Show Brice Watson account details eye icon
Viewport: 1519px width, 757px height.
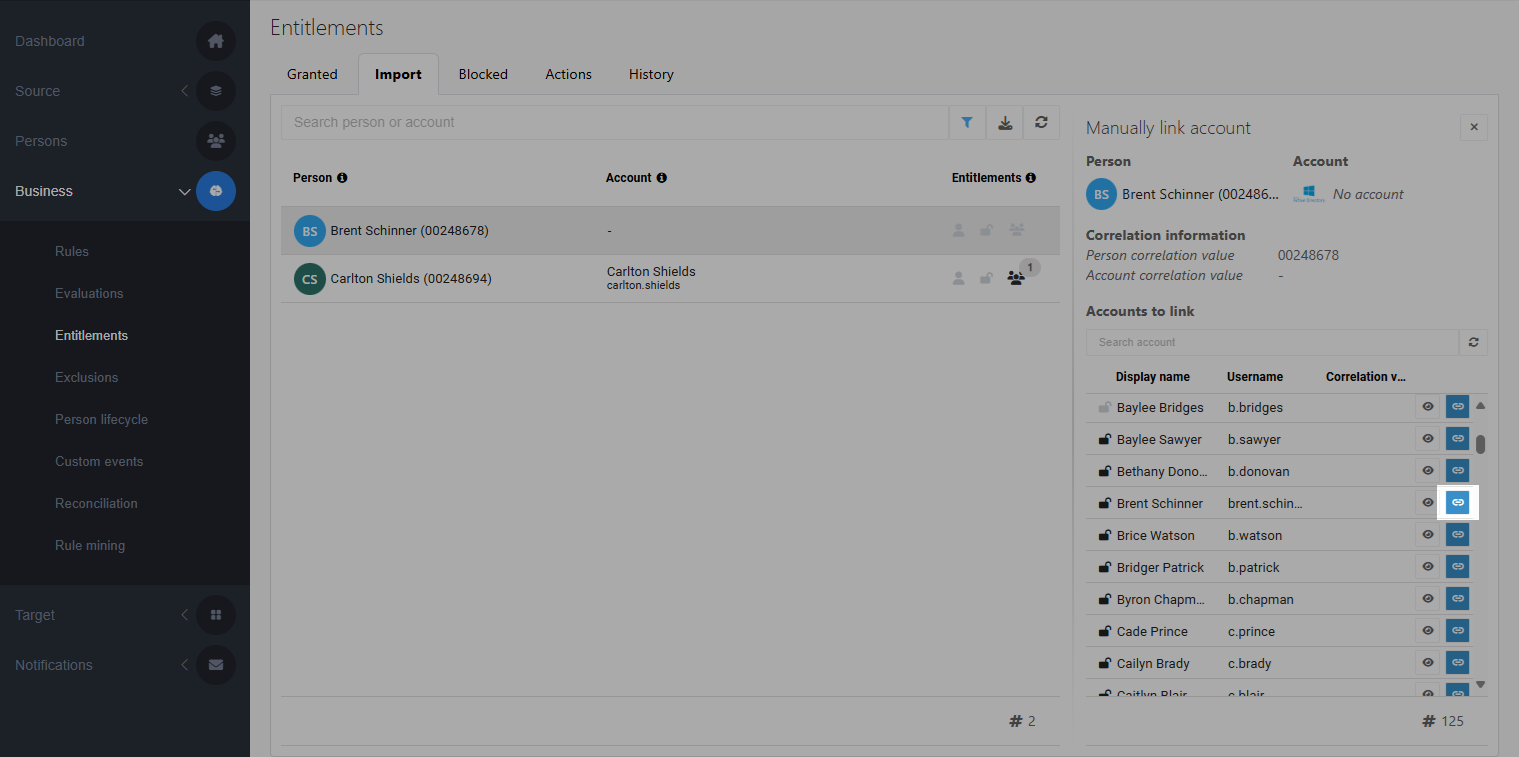pyautogui.click(x=1428, y=535)
